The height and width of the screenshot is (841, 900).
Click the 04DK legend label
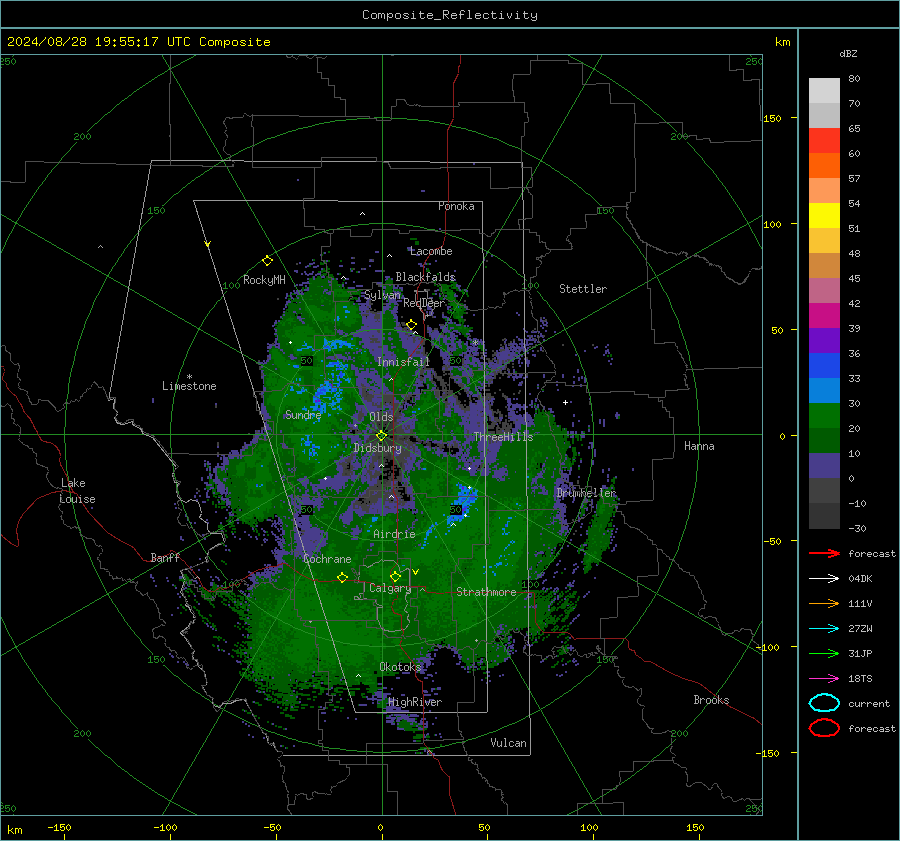pos(860,579)
